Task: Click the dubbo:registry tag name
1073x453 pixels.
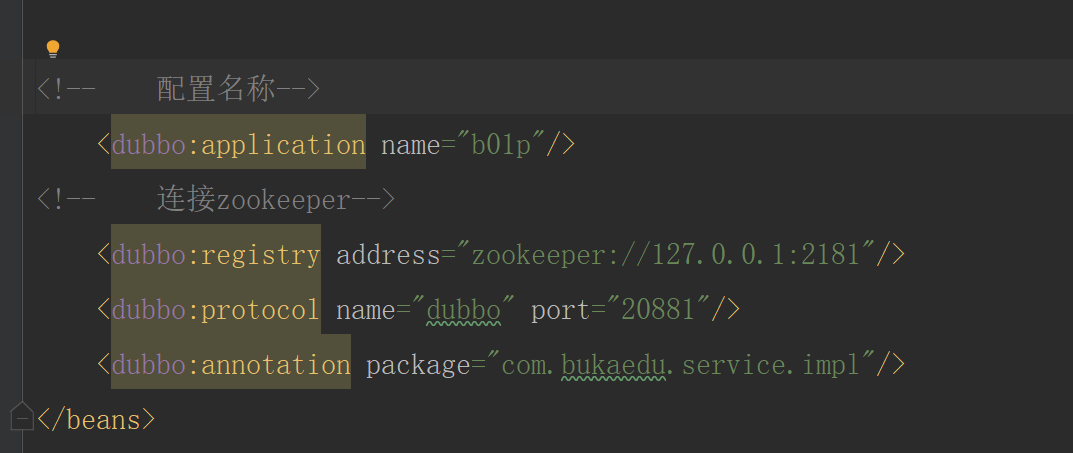Action: click(216, 255)
